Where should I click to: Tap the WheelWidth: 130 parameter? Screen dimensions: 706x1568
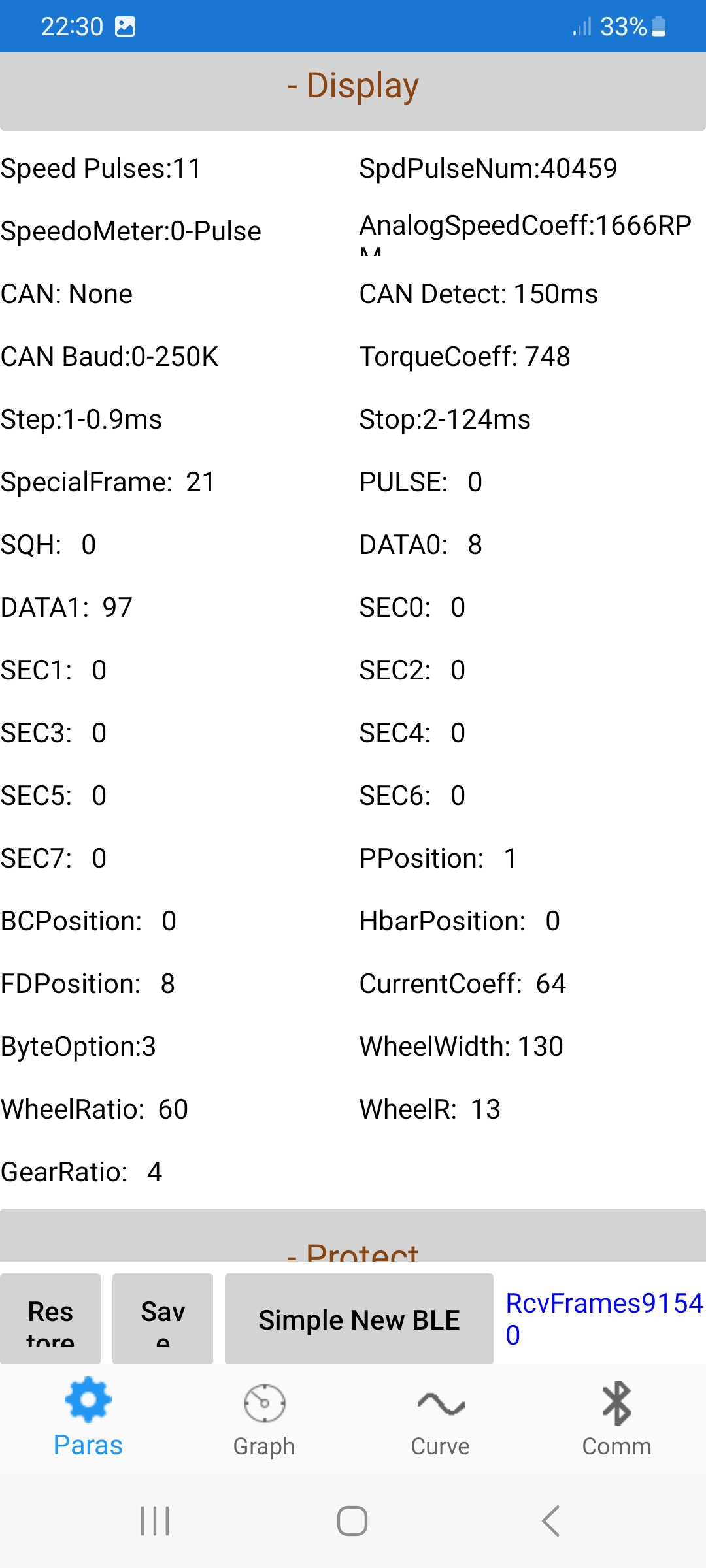click(x=461, y=1047)
